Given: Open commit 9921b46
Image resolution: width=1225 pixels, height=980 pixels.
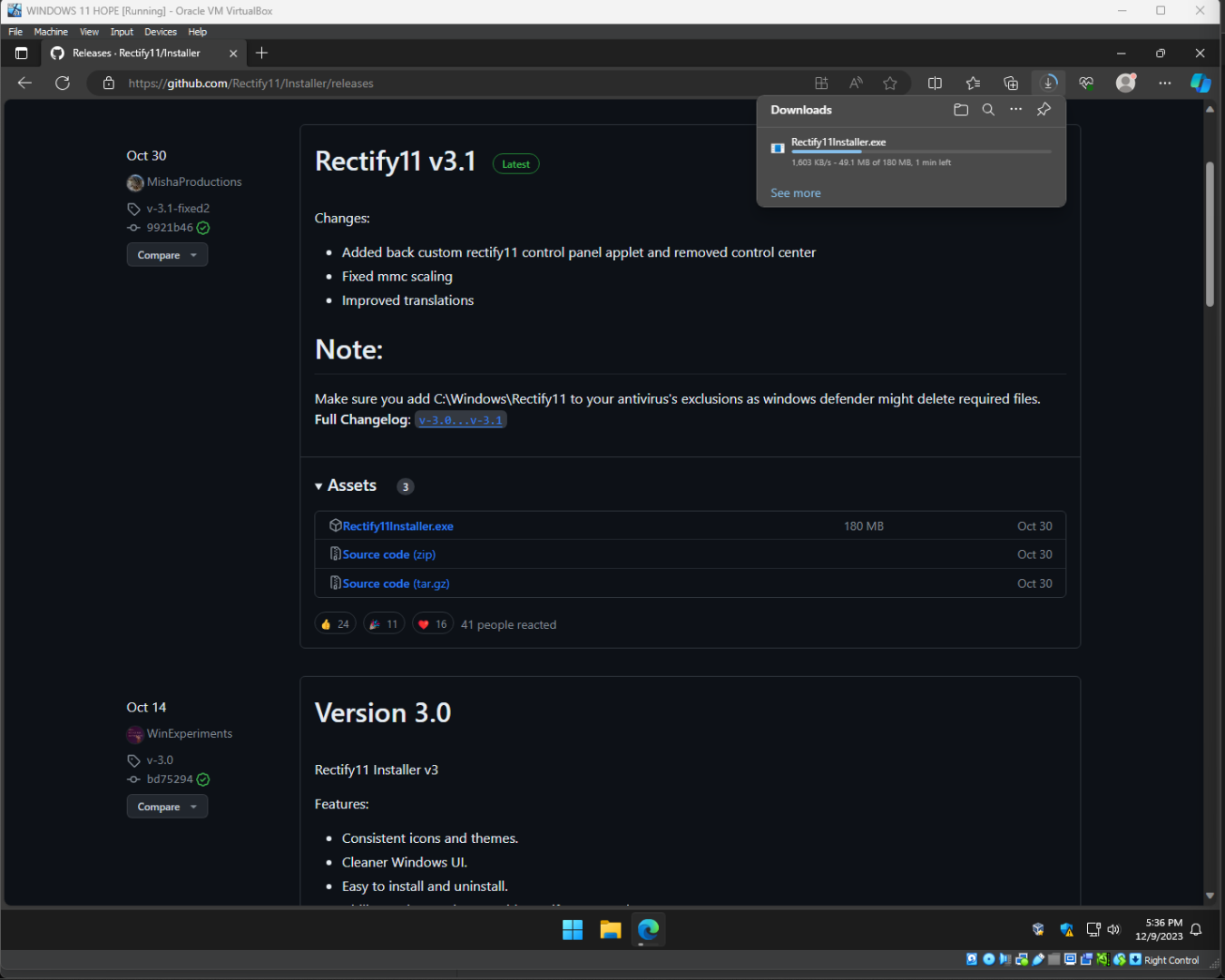Looking at the screenshot, I should coord(170,228).
